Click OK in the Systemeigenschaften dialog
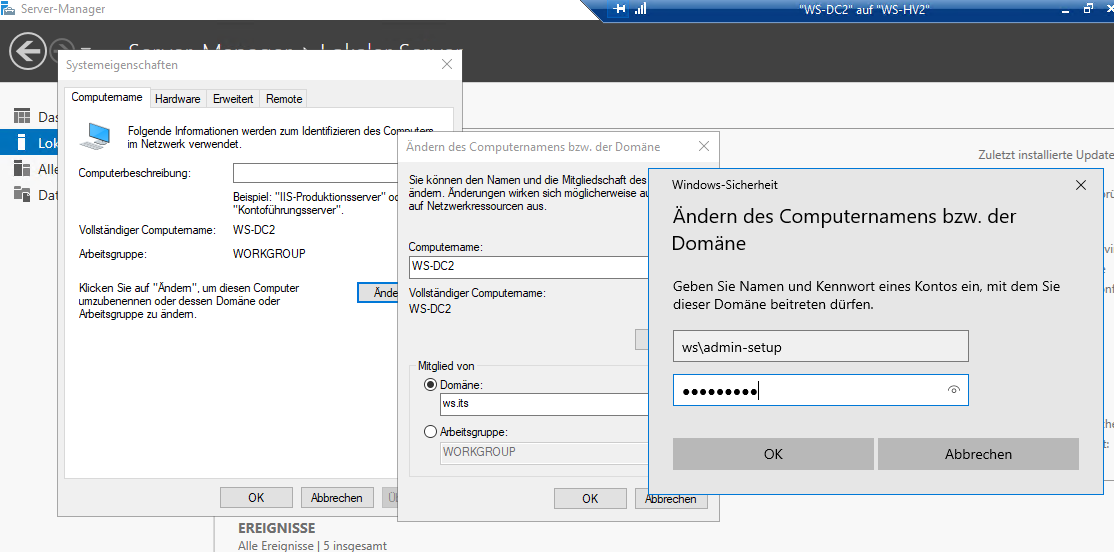1114x552 pixels. tap(256, 498)
